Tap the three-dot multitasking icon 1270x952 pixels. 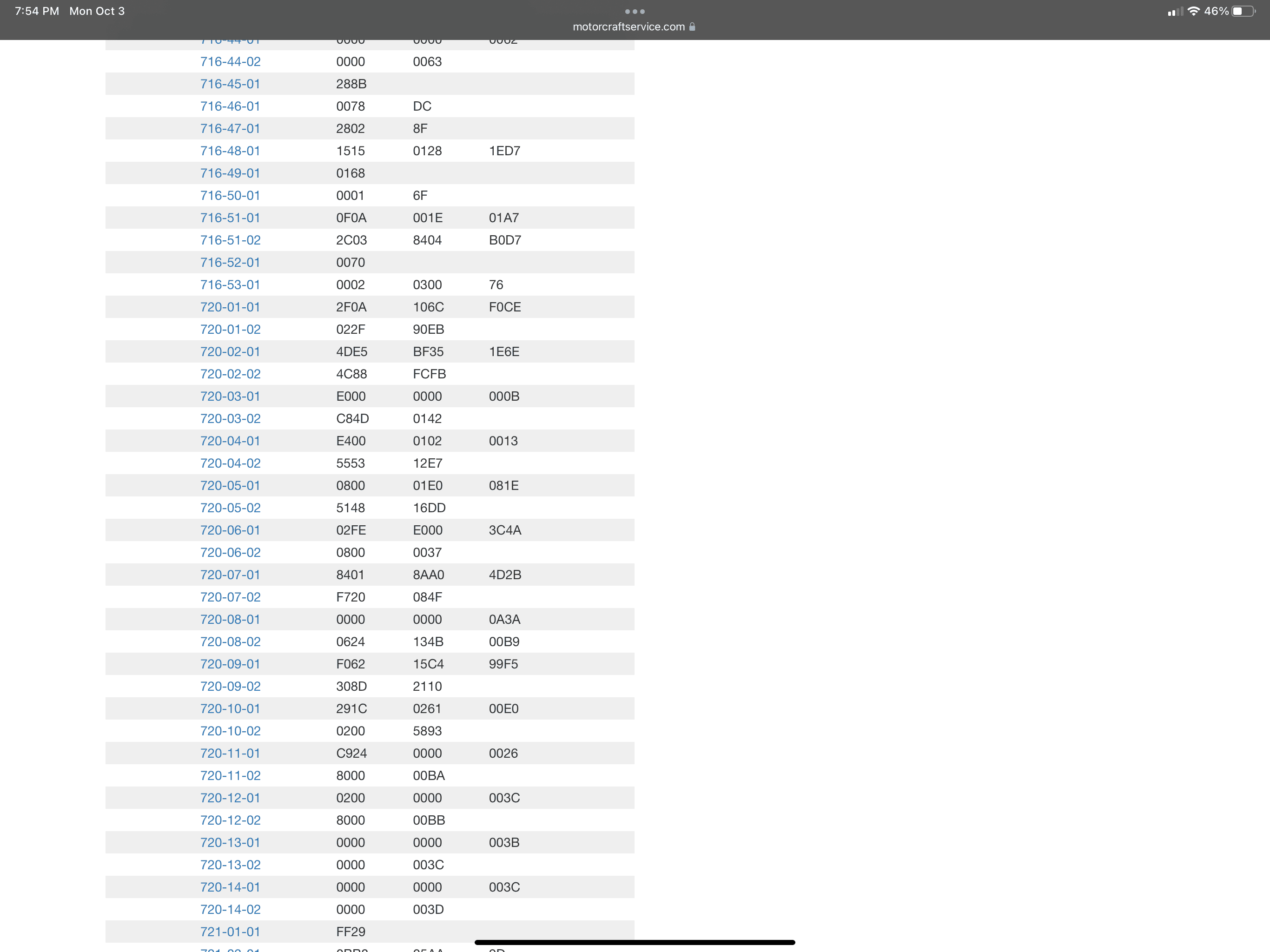635,12
